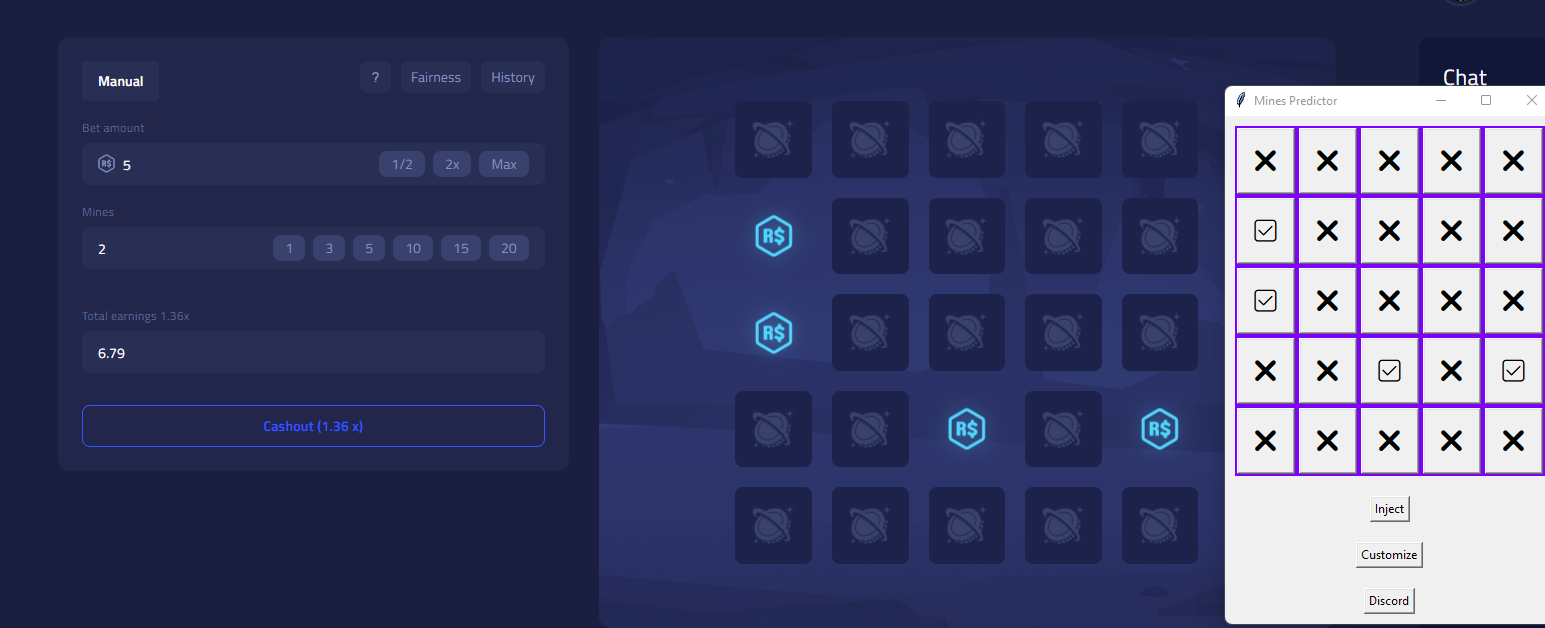The height and width of the screenshot is (628, 1545).
Task: Click the X mark in predictor bottom-right cell
Action: (1513, 440)
